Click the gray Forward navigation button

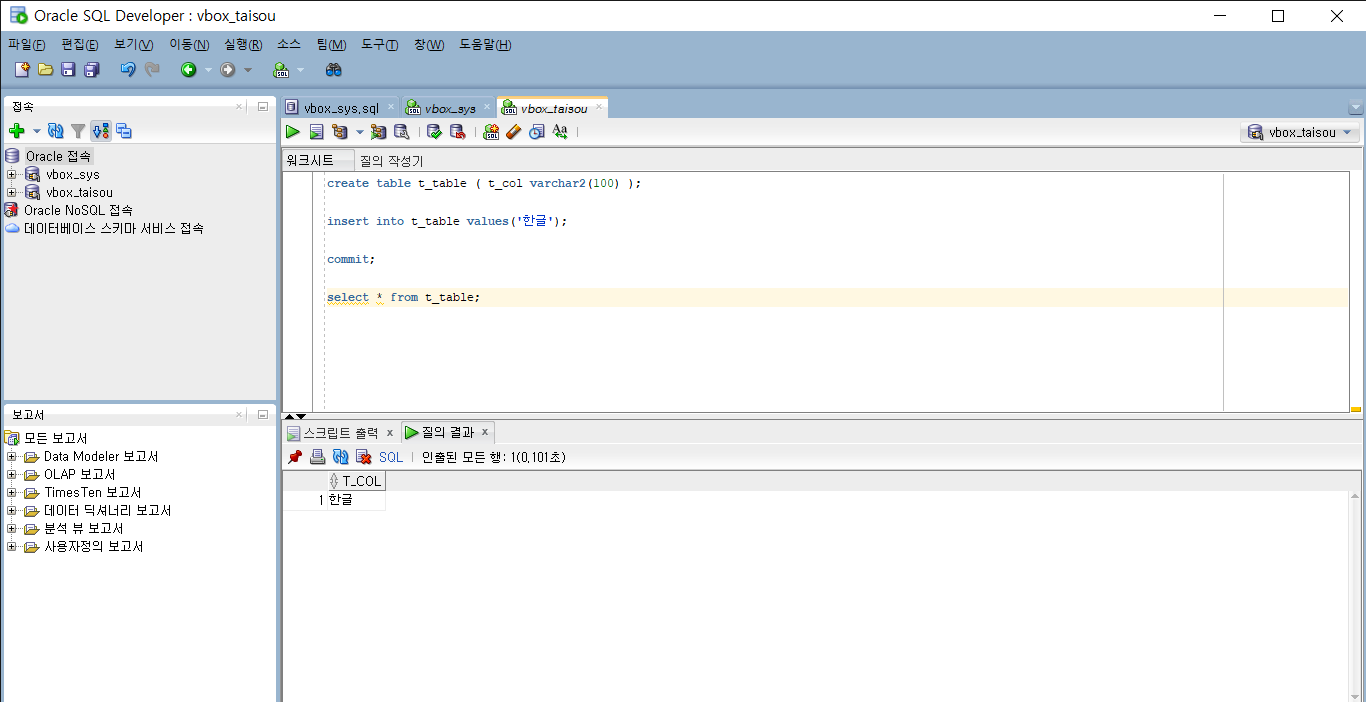tap(228, 70)
